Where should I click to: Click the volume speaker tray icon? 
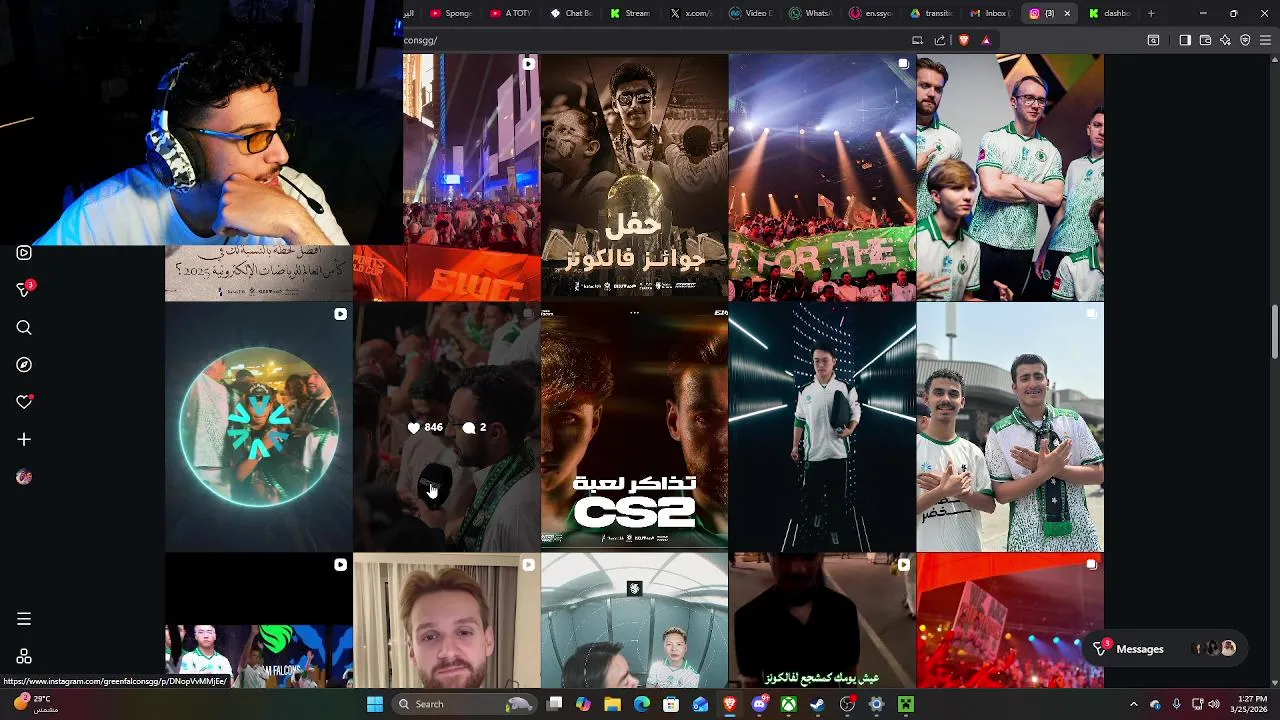click(1214, 704)
